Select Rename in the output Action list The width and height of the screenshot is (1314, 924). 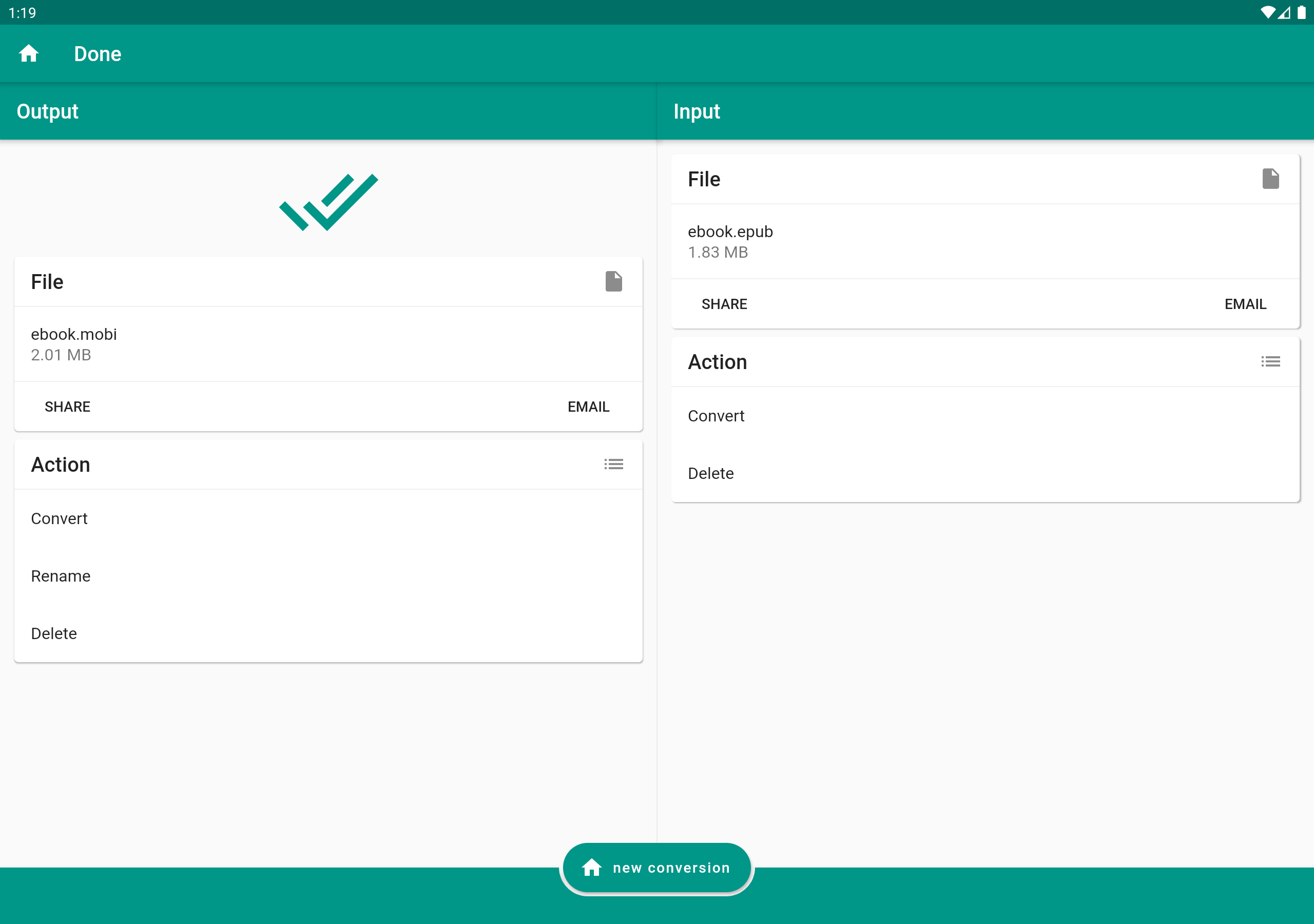pyautogui.click(x=61, y=576)
